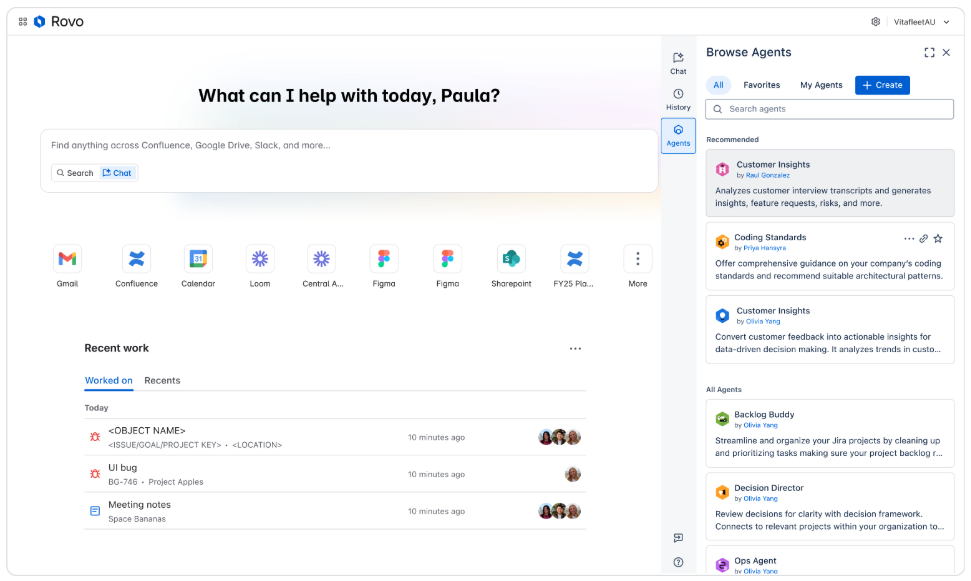Open the Chat sidebar icon
Viewport: 971px width, 581px height.
(678, 63)
